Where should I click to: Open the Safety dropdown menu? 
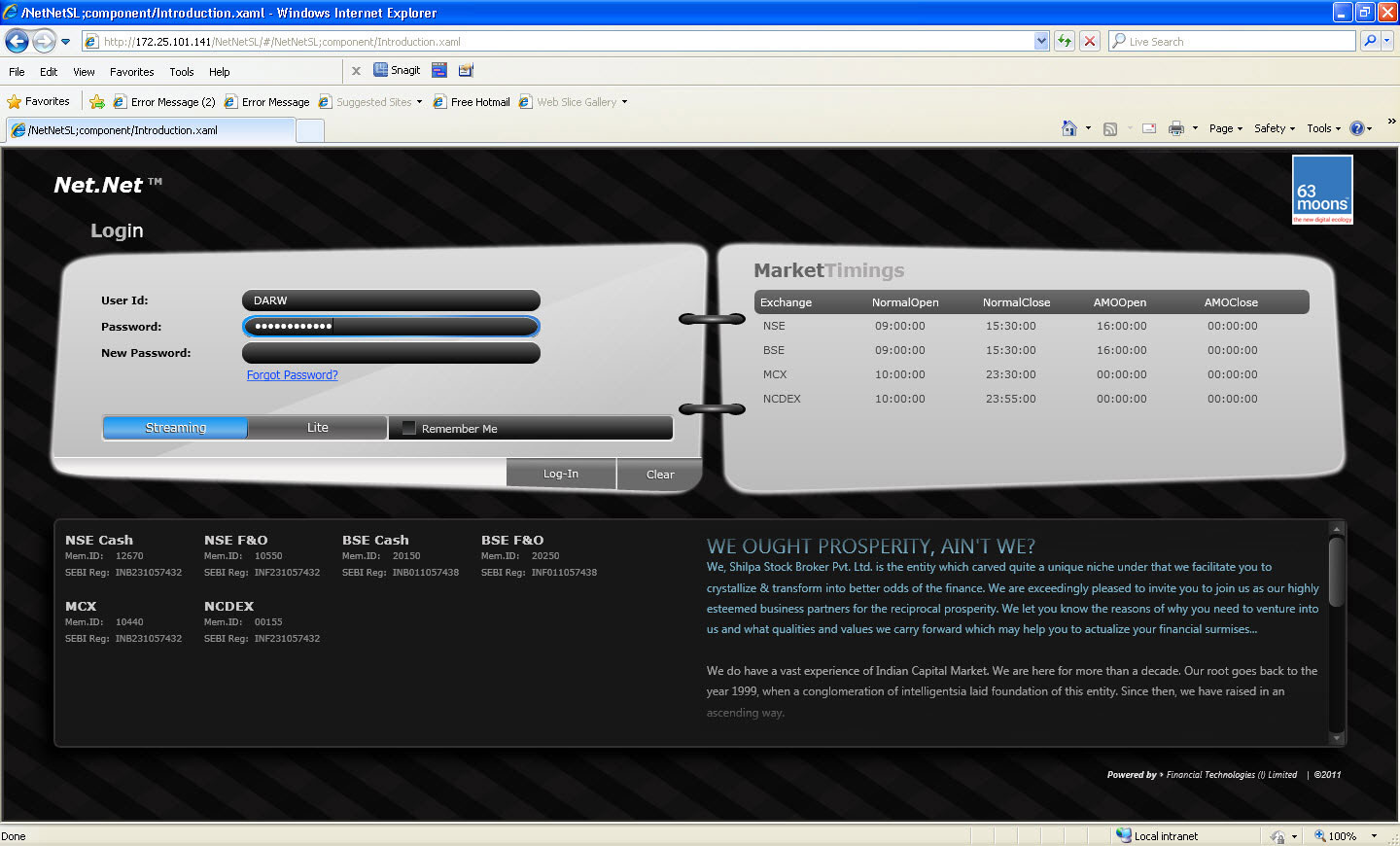[1274, 128]
